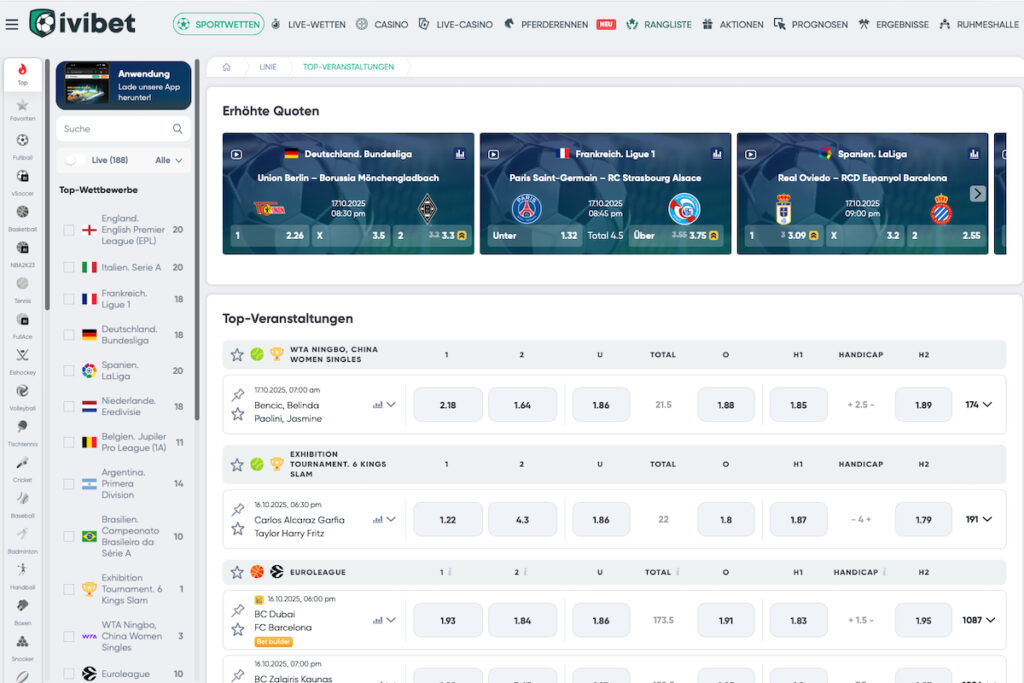Open Casino tab
Viewport: 1024px width, 683px height.
[x=382, y=24]
